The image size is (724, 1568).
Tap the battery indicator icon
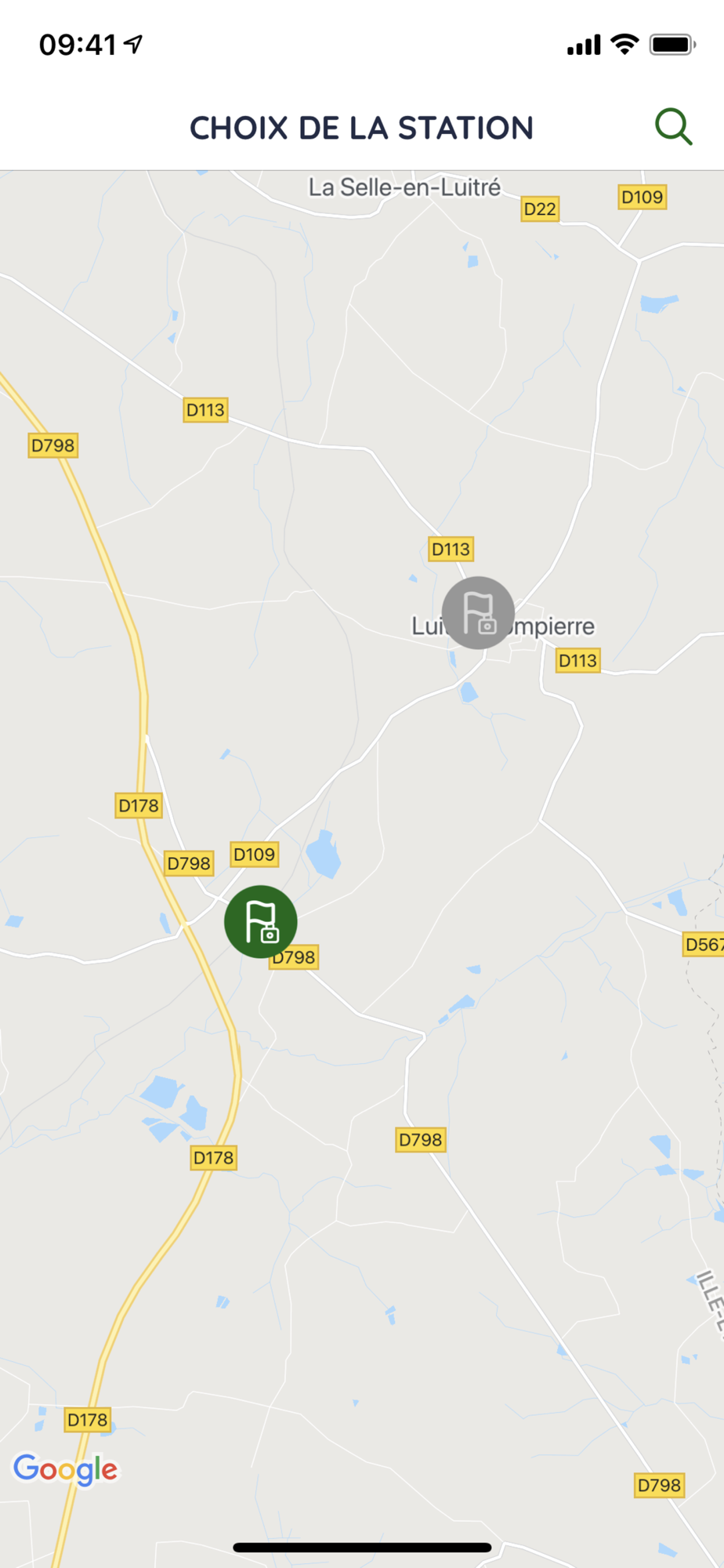point(673,45)
